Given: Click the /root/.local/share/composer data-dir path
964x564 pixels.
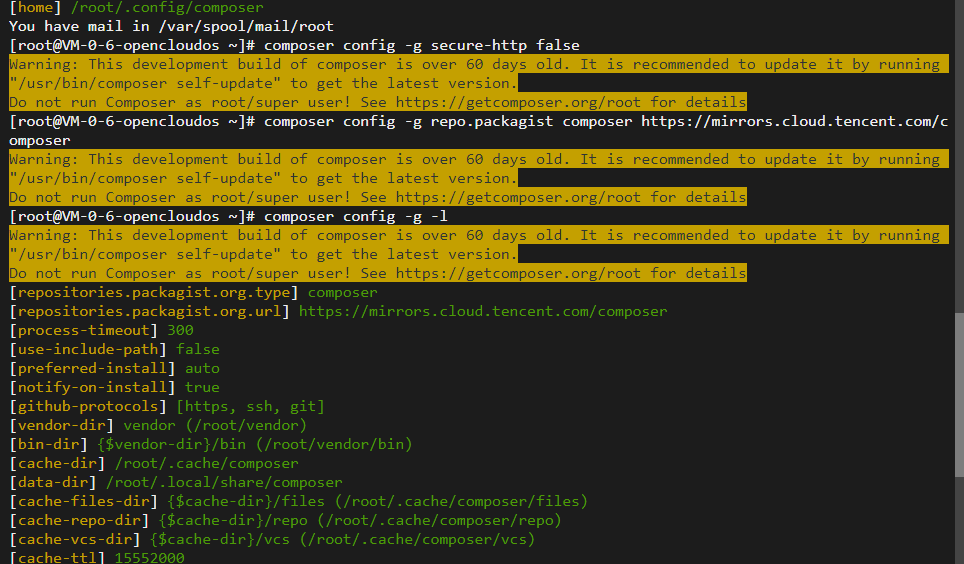Looking at the screenshot, I should tap(223, 482).
